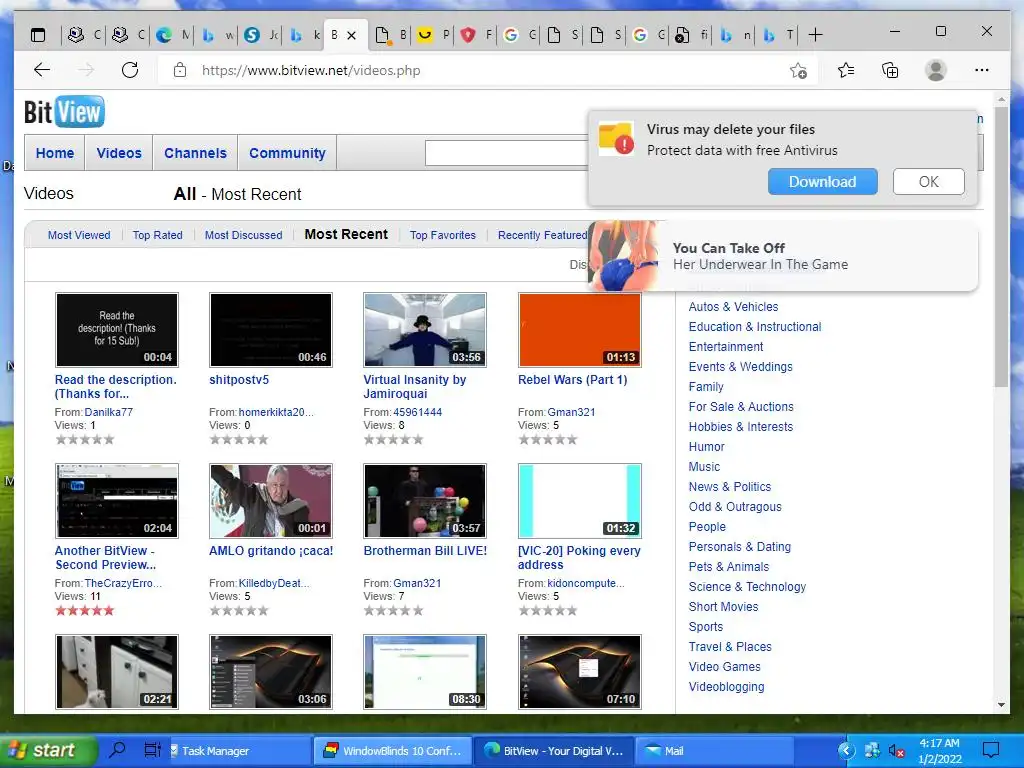Viewport: 1024px width, 768px height.
Task: Open the '[VIC-20] Poking every address' link
Action: (x=579, y=558)
